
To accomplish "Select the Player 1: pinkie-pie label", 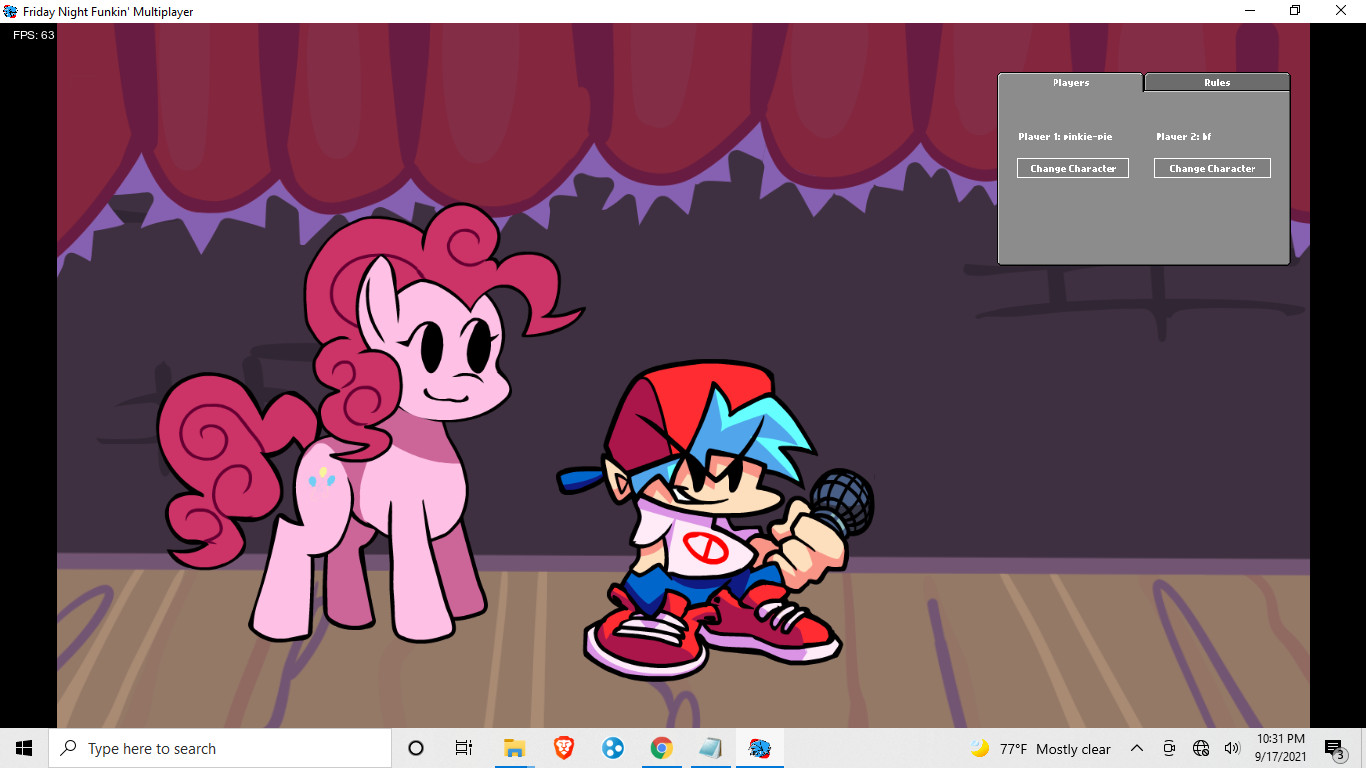I will [x=1065, y=137].
